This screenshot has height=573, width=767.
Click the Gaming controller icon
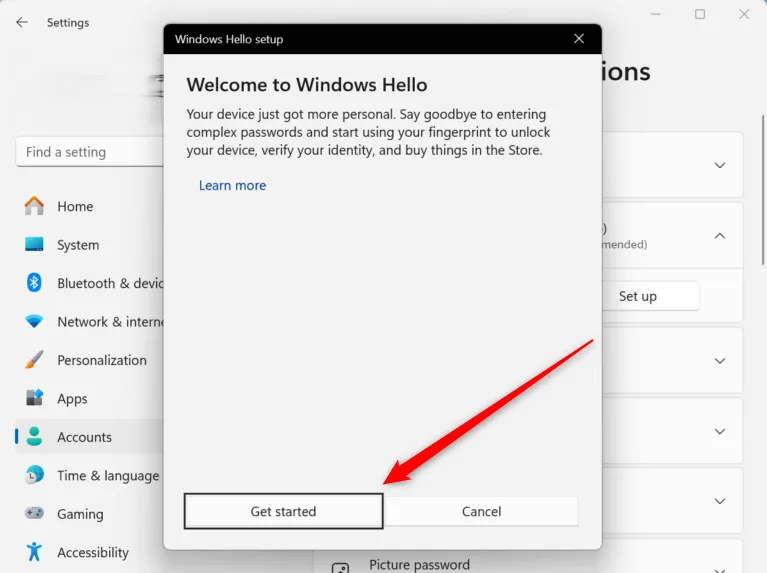(x=34, y=513)
